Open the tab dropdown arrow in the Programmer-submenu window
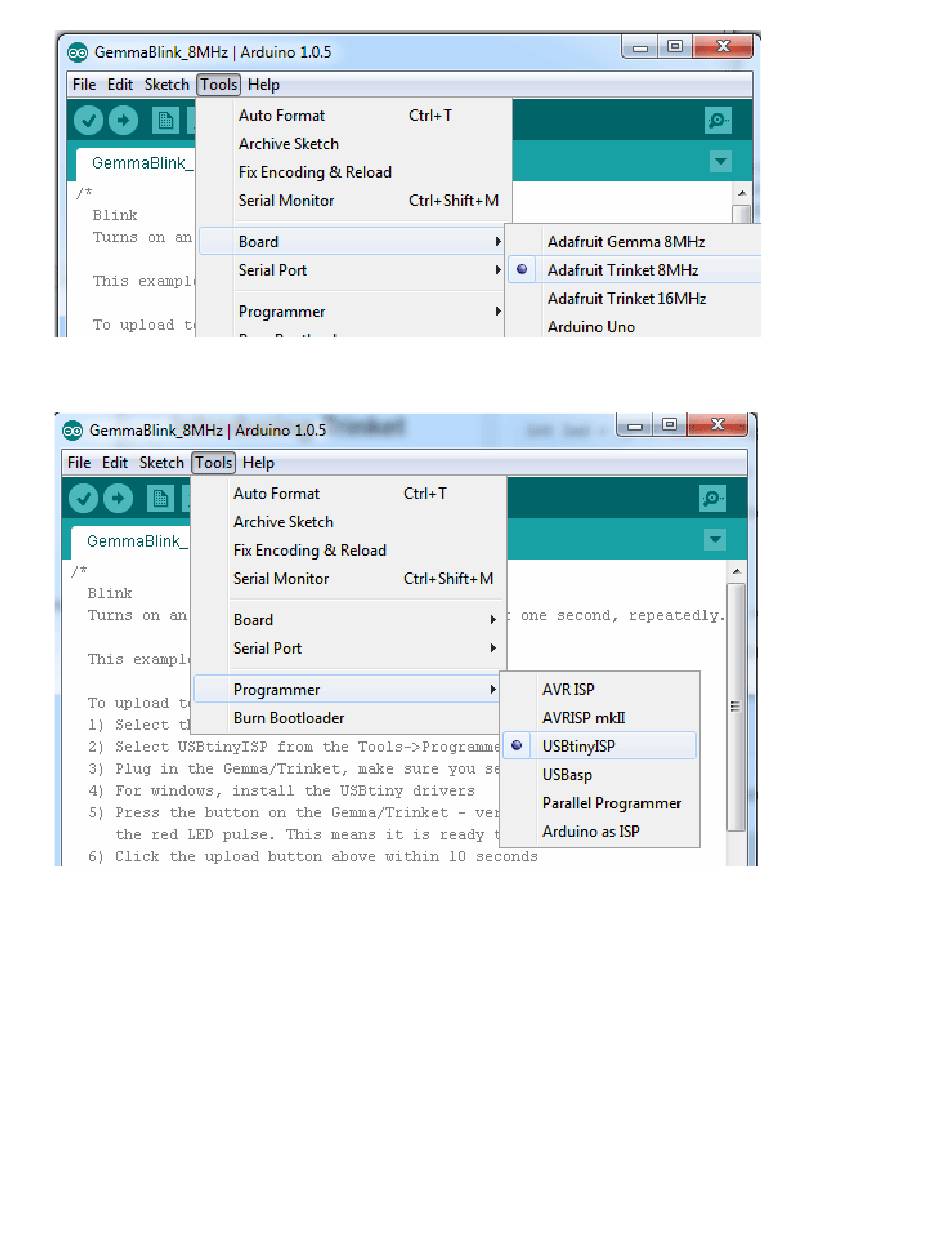Viewport: 950px width, 1254px height. 715,540
